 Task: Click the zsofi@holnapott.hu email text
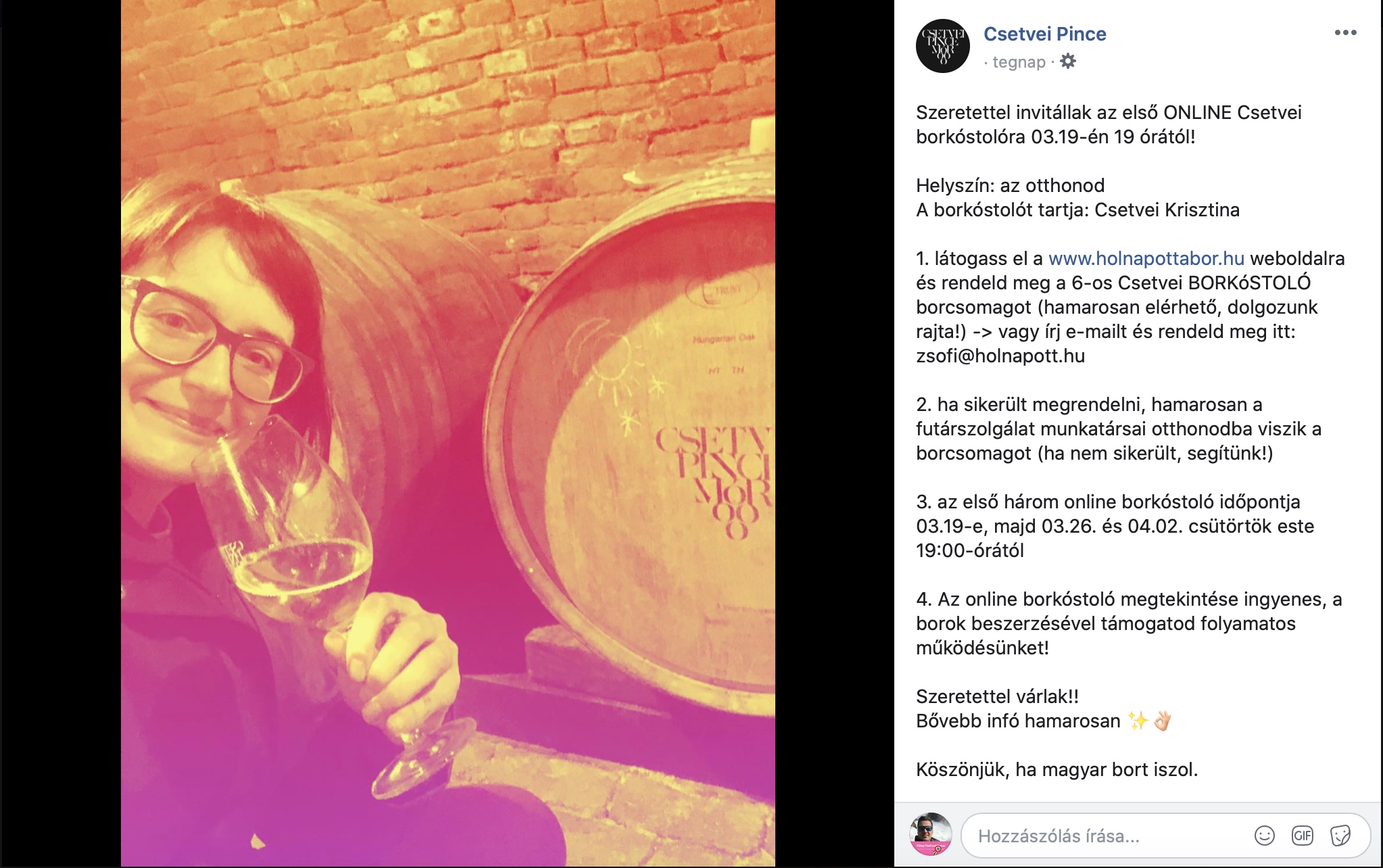(x=1000, y=356)
